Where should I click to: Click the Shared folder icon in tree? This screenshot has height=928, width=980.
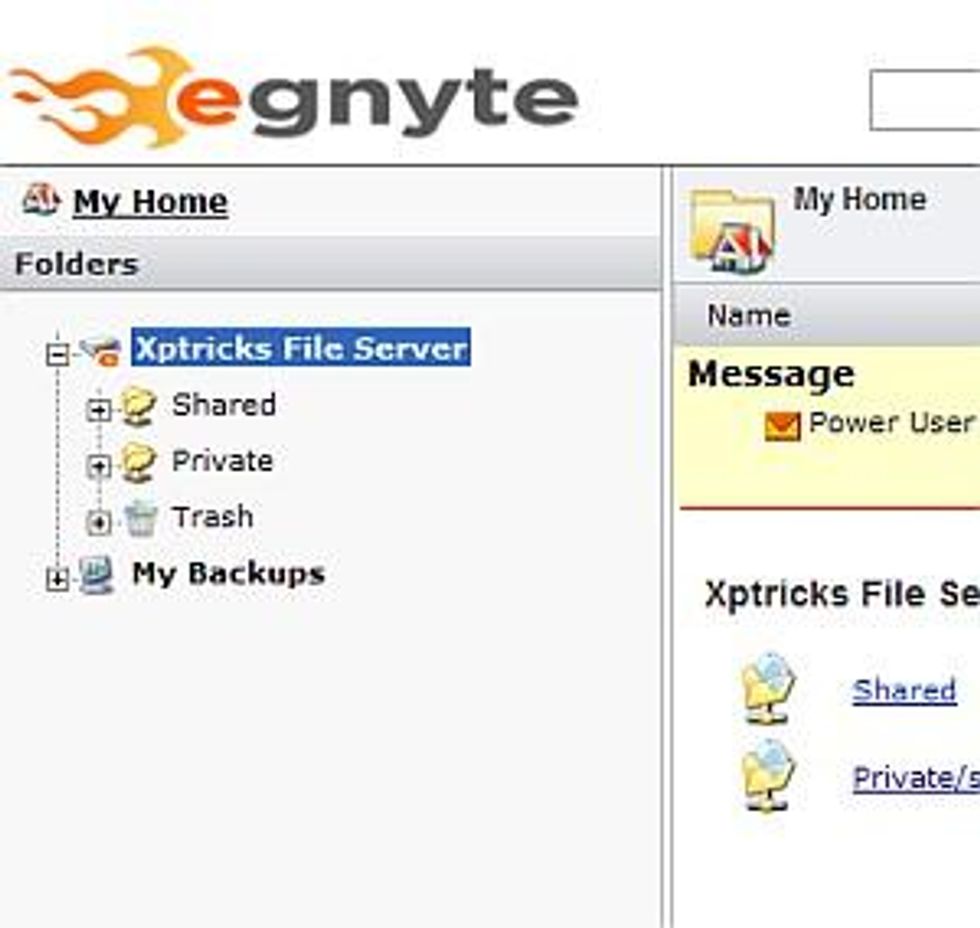139,407
